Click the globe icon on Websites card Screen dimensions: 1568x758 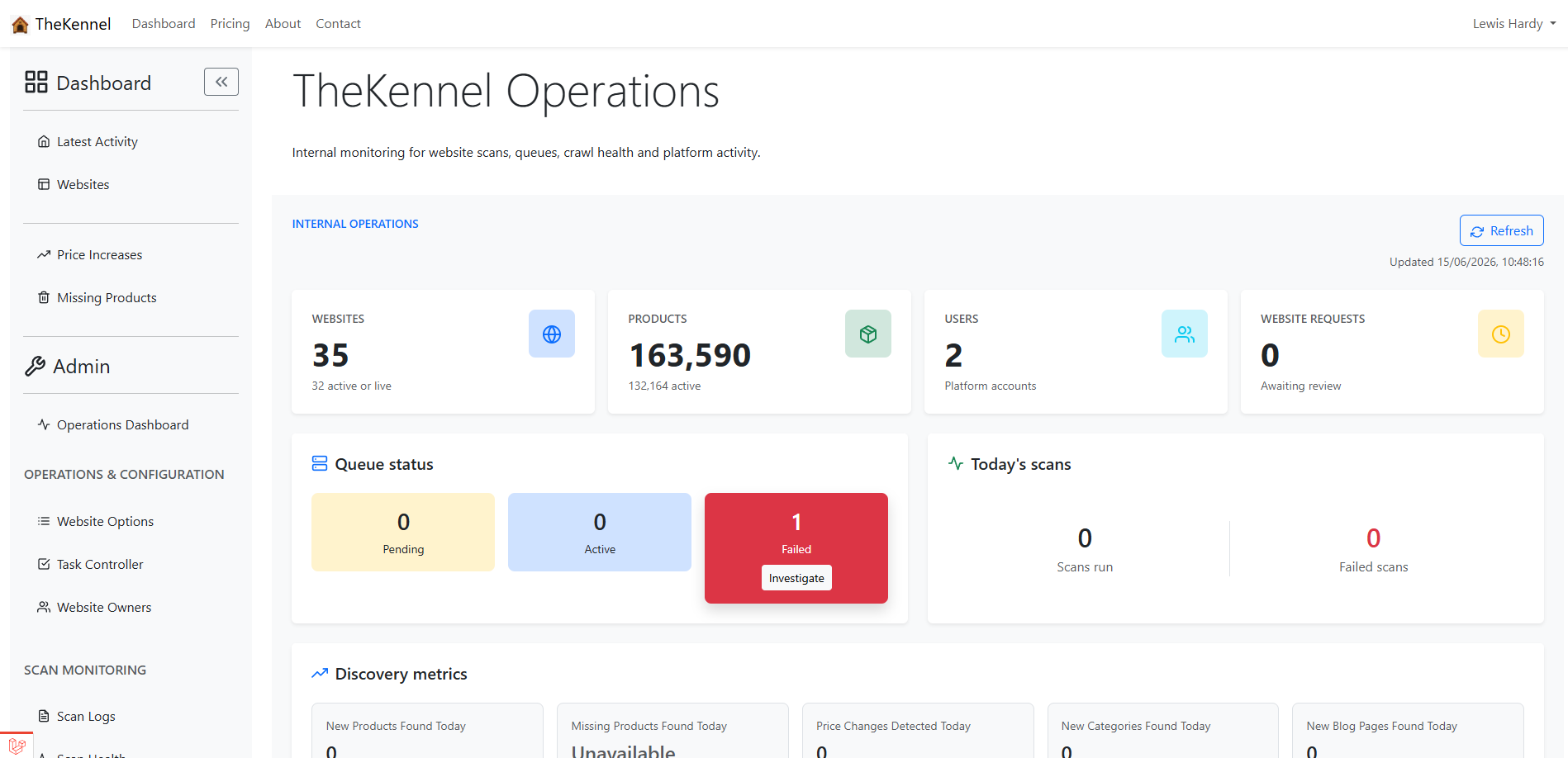pyautogui.click(x=552, y=334)
